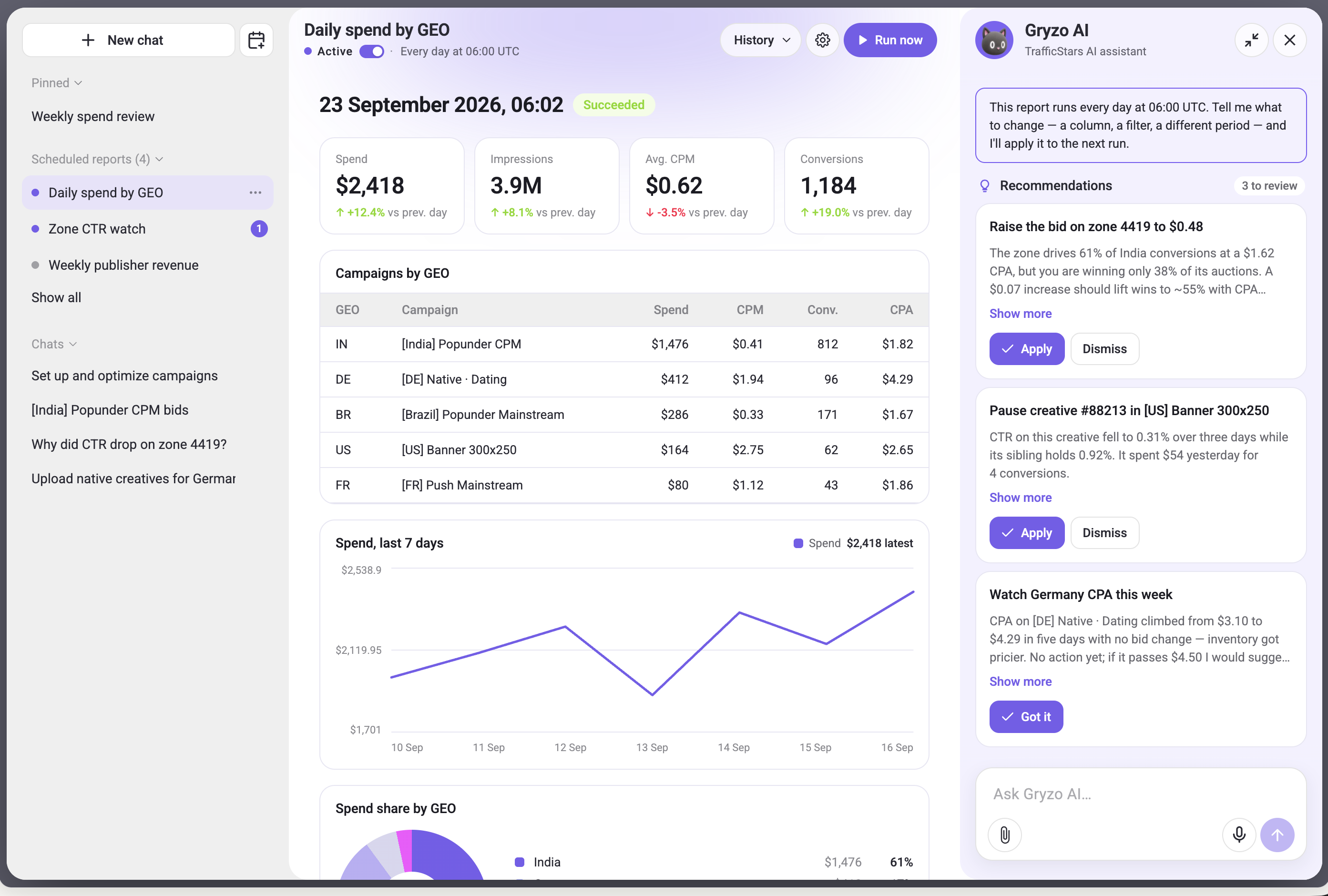The width and height of the screenshot is (1328, 896).
Task: Open chat Why did CTR drop on zone 4419
Action: (x=129, y=444)
